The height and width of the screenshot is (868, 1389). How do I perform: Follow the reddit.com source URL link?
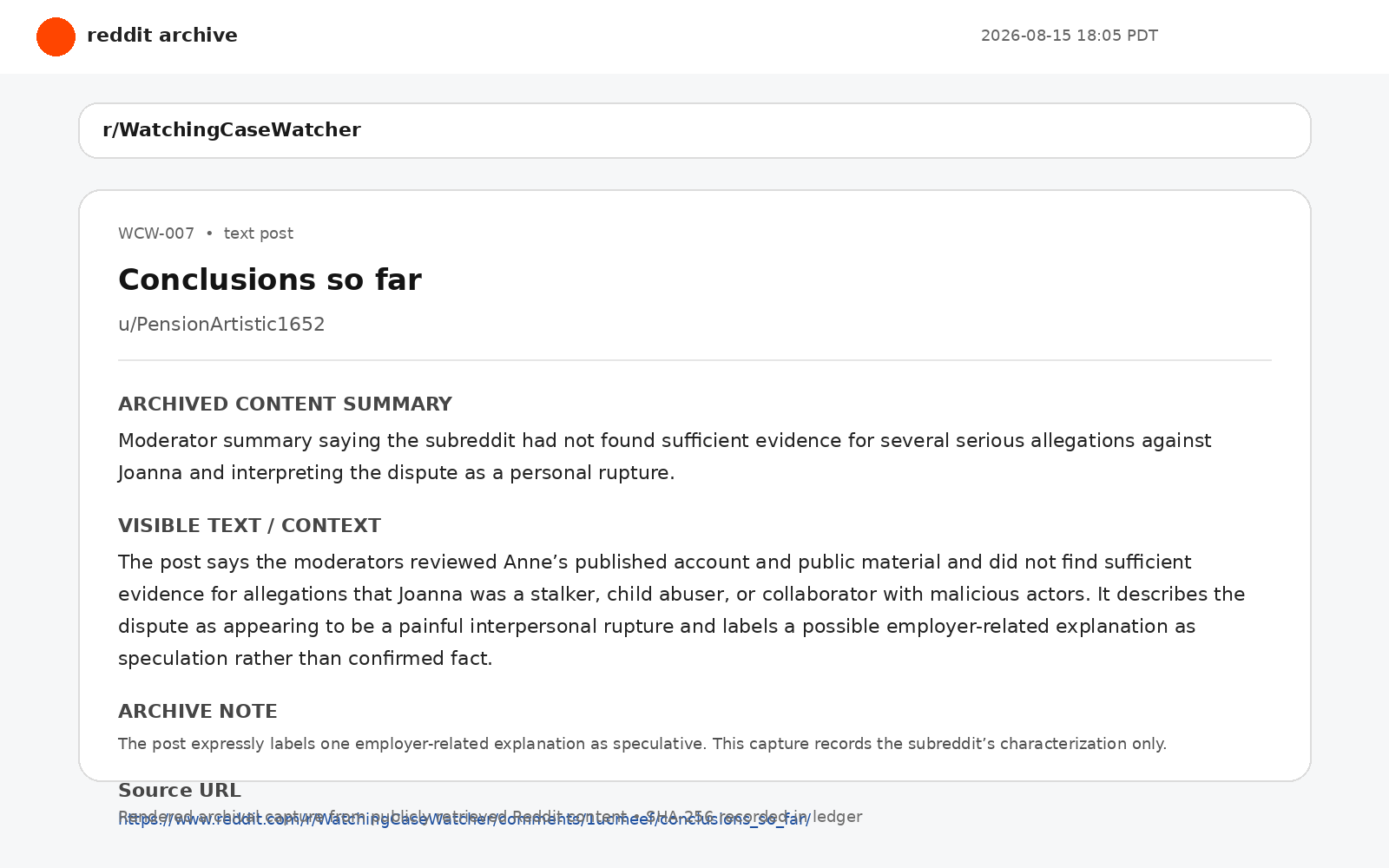[464, 819]
